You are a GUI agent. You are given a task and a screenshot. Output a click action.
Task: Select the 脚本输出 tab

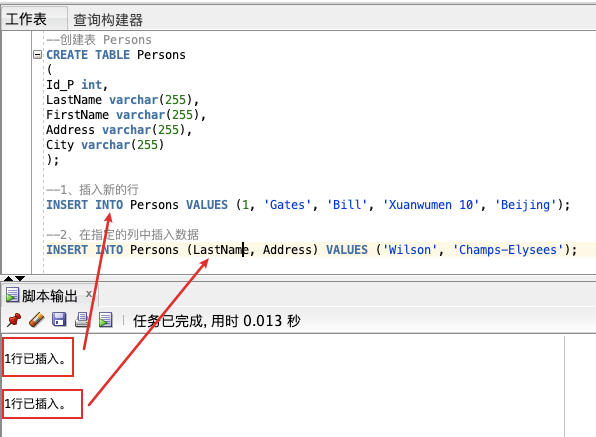(49, 296)
